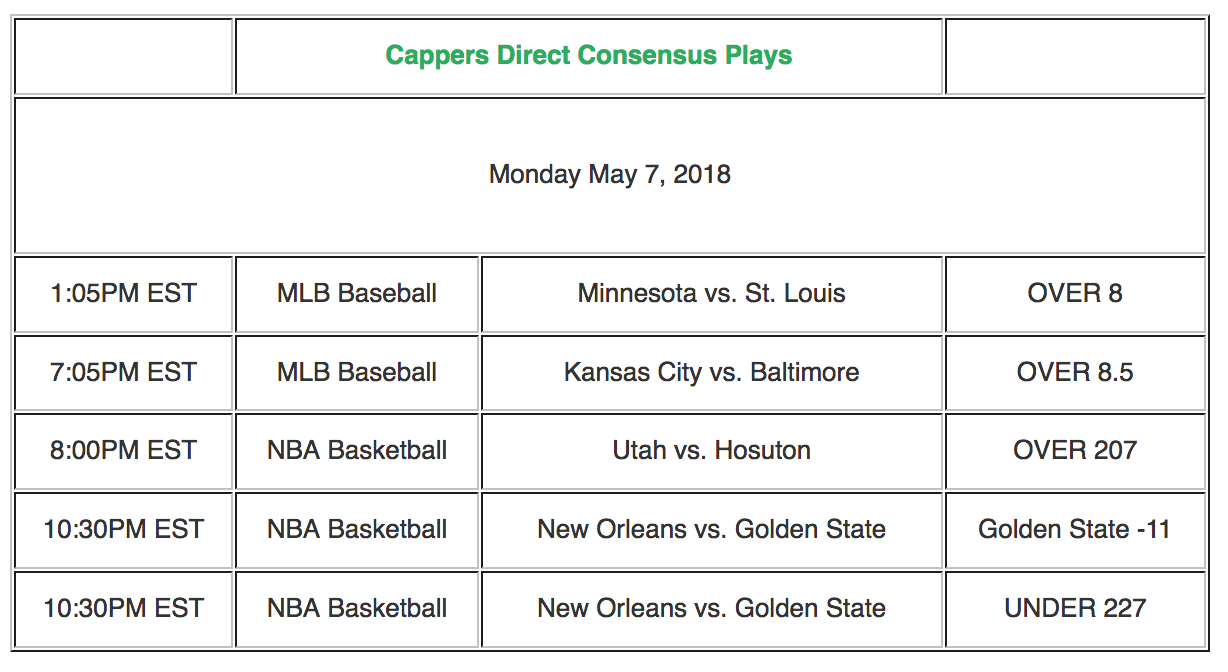Screen dimensions: 1228x672
Task: Click the 8:00PM EST time cell
Action: tap(124, 451)
